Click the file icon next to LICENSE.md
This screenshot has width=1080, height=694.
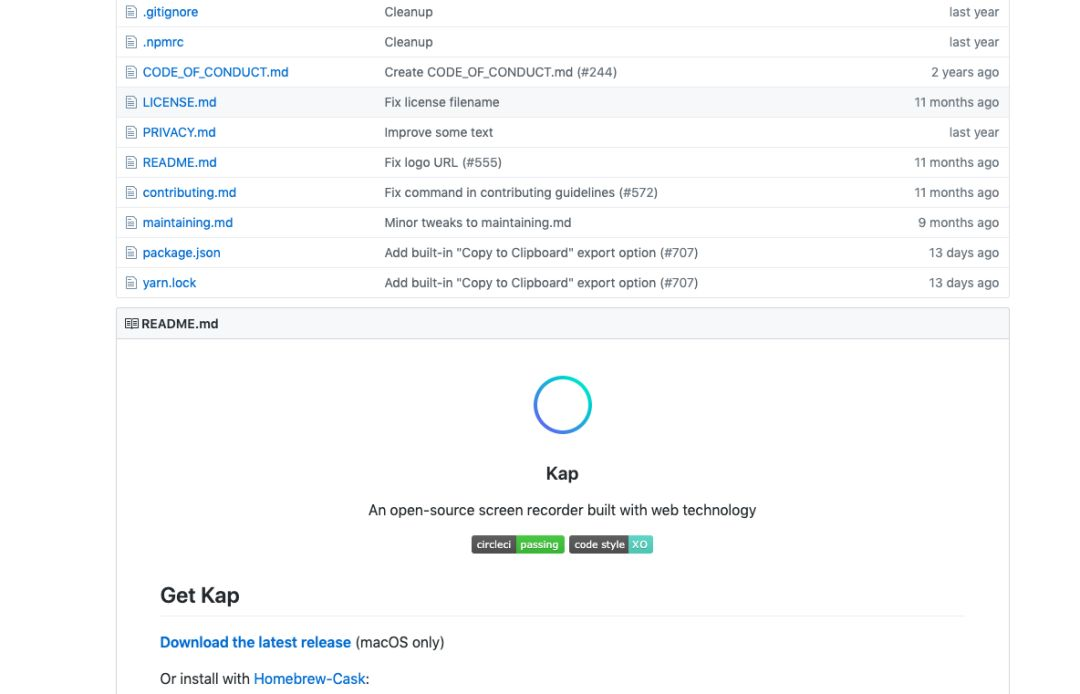coord(131,102)
